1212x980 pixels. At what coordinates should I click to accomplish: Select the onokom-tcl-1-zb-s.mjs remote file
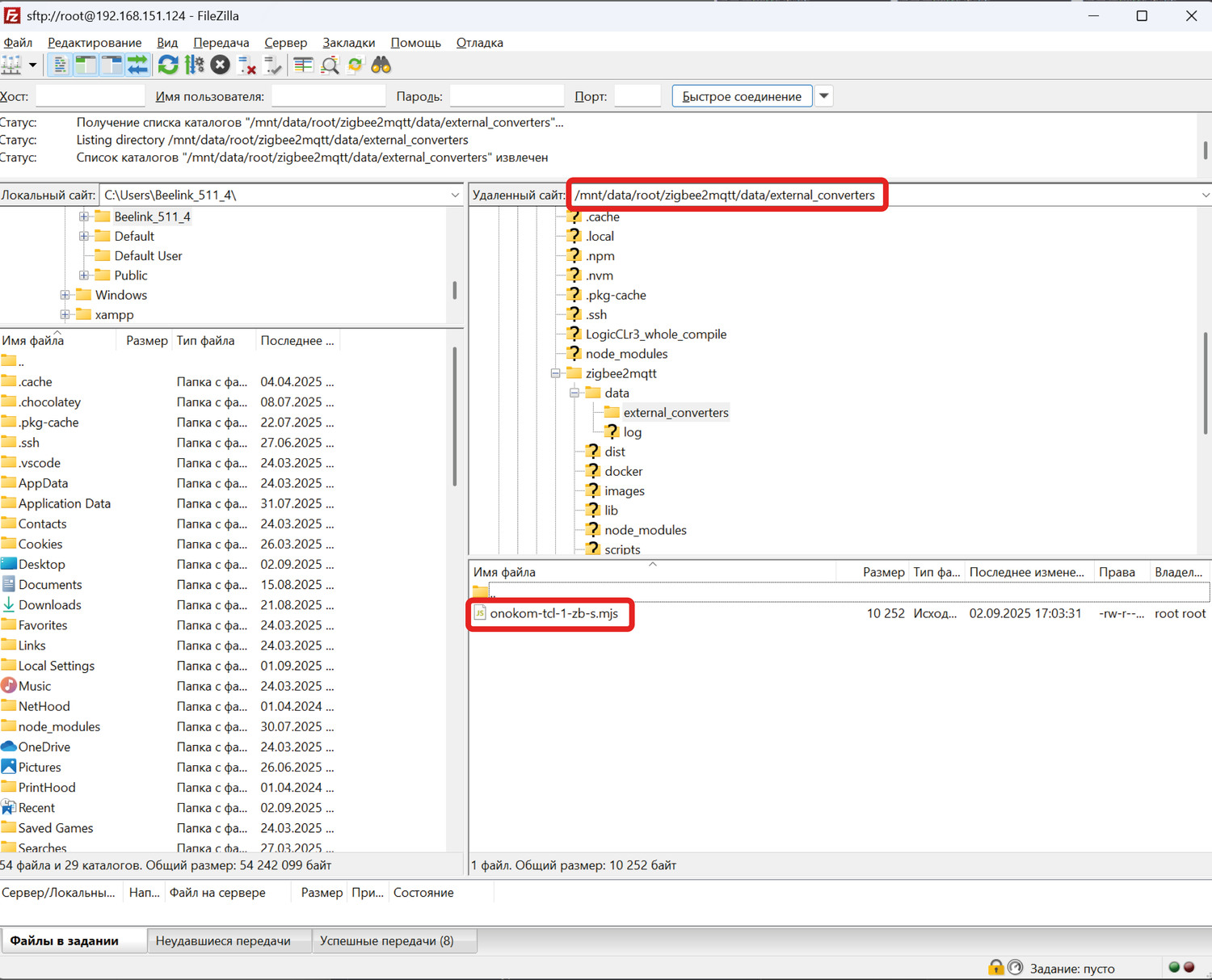pyautogui.click(x=553, y=613)
